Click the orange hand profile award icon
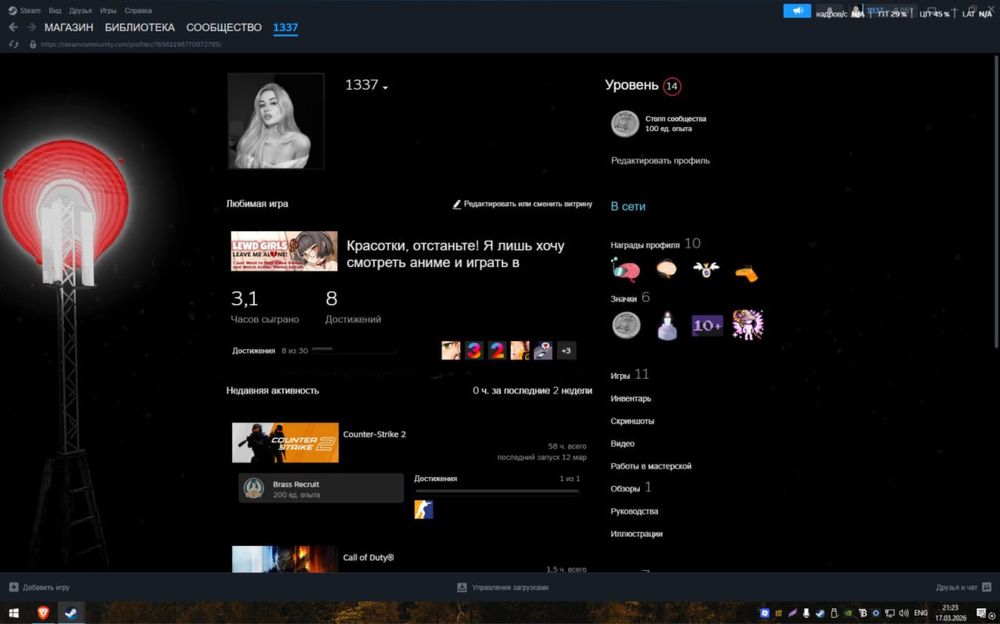This screenshot has width=1000, height=624. click(746, 272)
